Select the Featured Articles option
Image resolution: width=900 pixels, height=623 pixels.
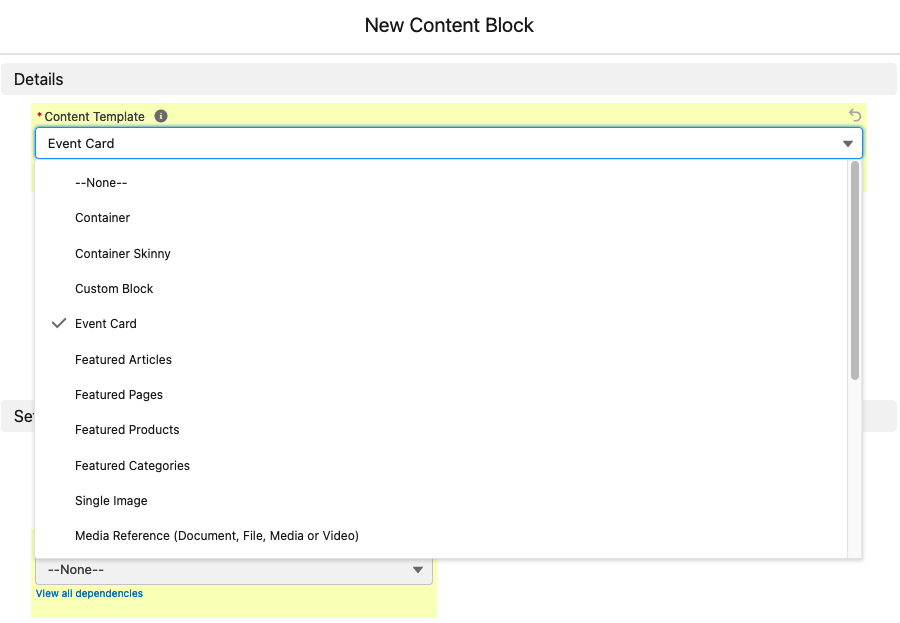(x=123, y=359)
